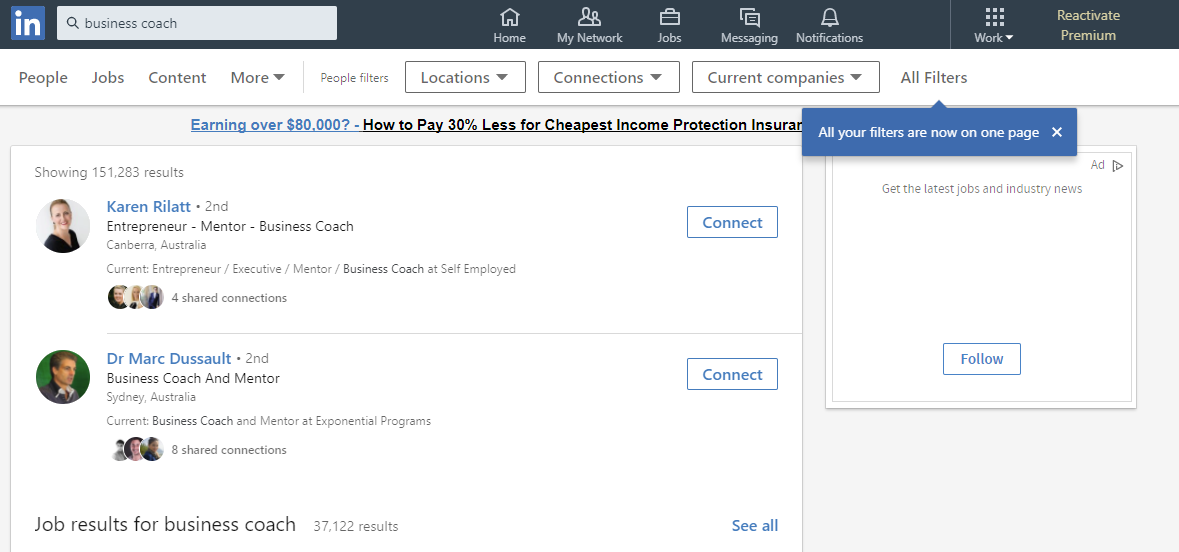The width and height of the screenshot is (1179, 552).
Task: Click the ad choices triangle icon
Action: [x=1118, y=165]
